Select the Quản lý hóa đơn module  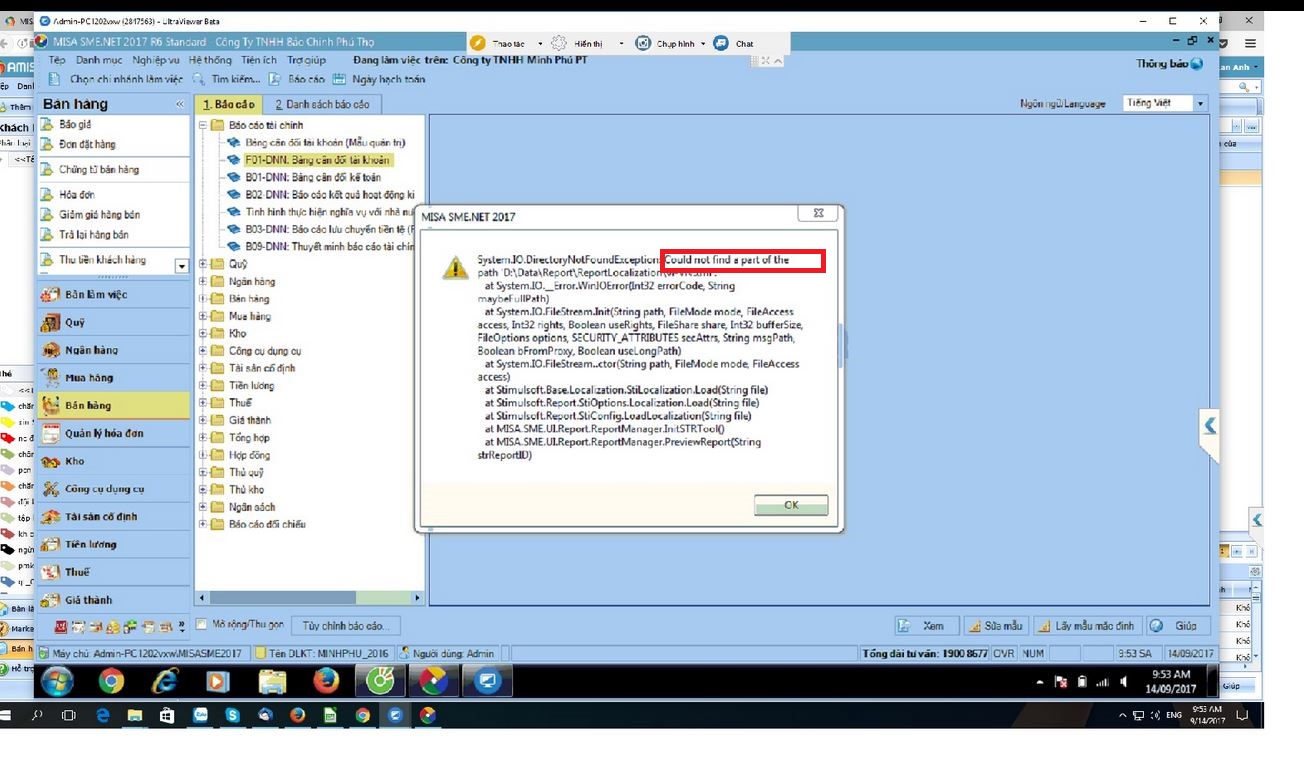[113, 433]
